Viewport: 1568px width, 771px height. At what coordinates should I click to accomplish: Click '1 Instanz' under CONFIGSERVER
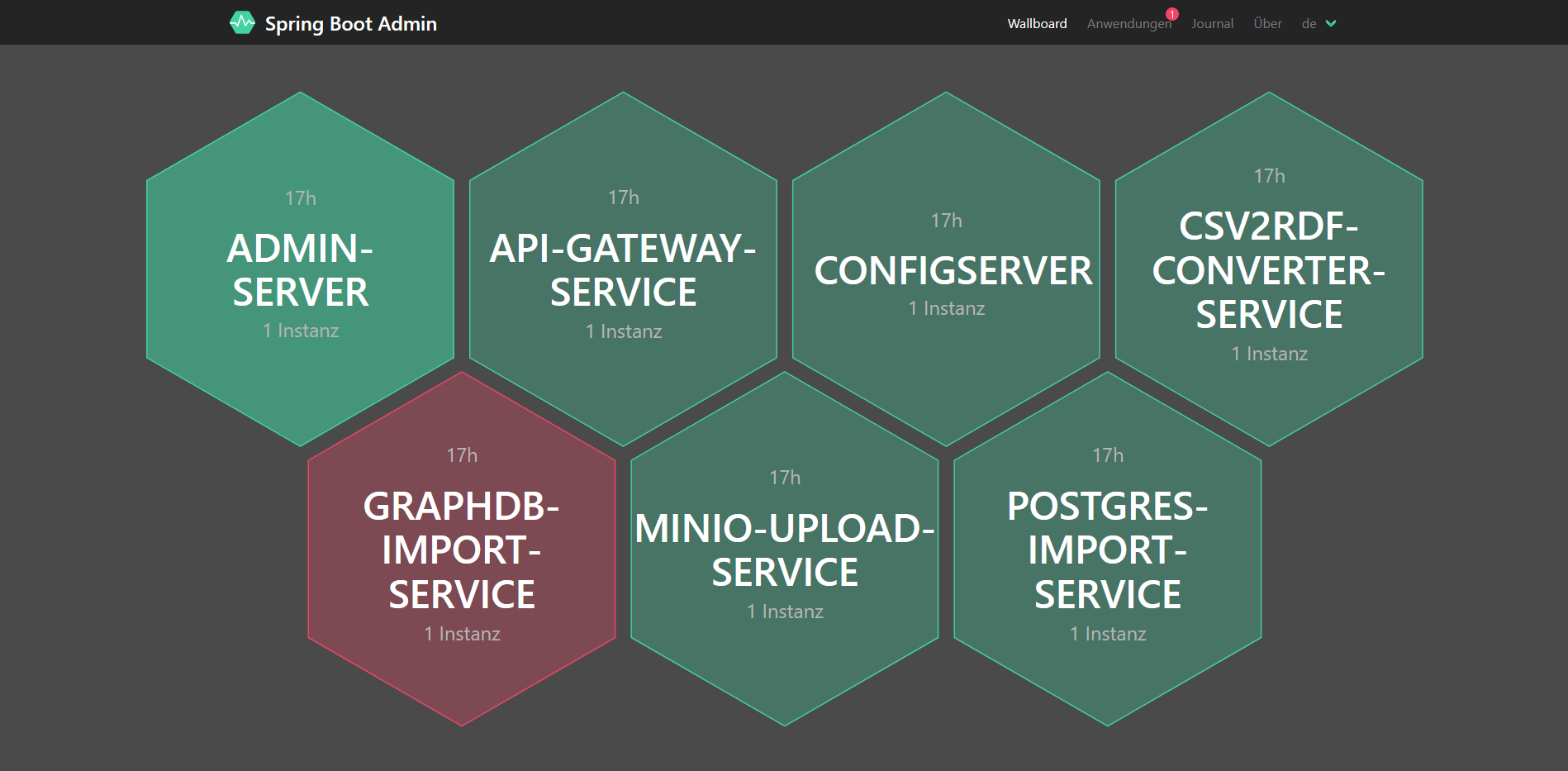click(x=947, y=308)
